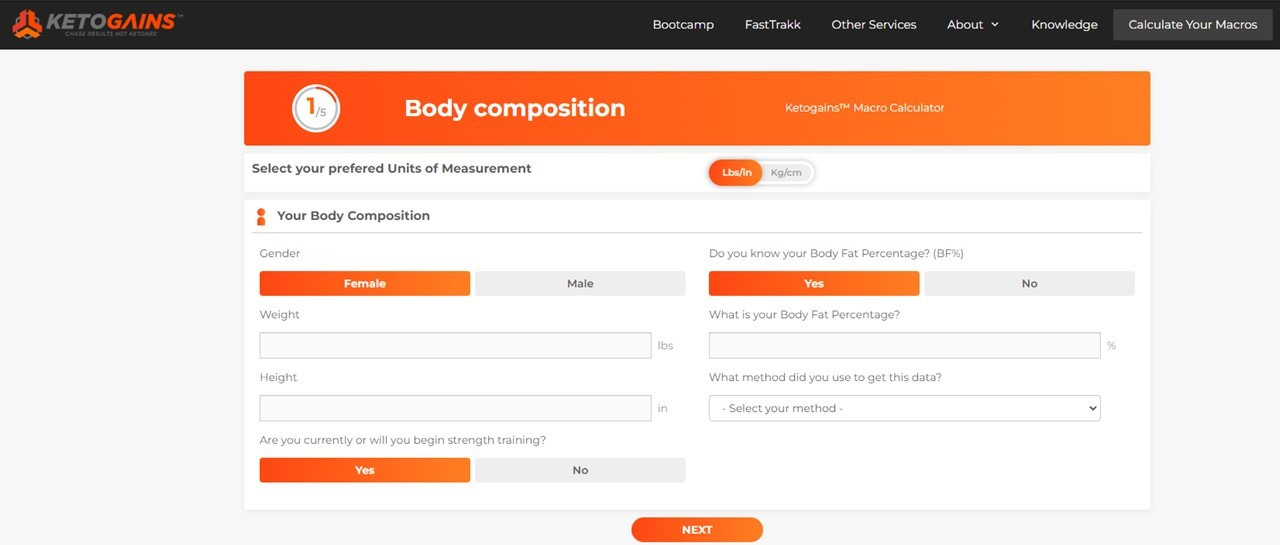This screenshot has width=1280, height=545.
Task: Open the Bootcamp menu item
Action: (683, 25)
